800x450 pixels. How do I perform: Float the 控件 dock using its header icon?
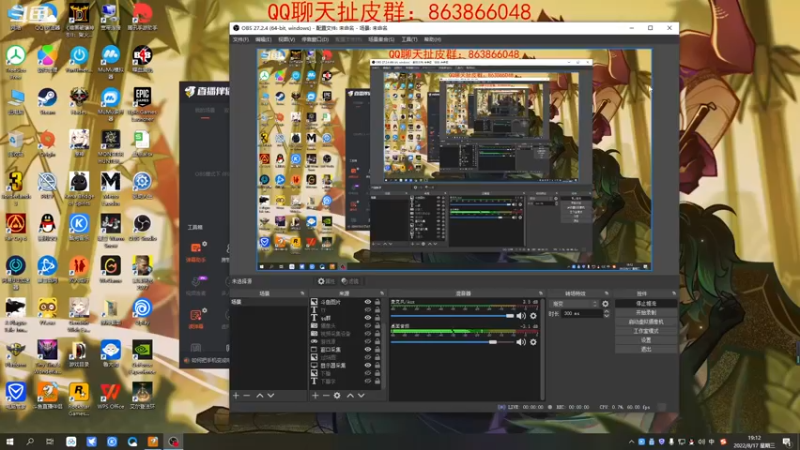click(674, 293)
